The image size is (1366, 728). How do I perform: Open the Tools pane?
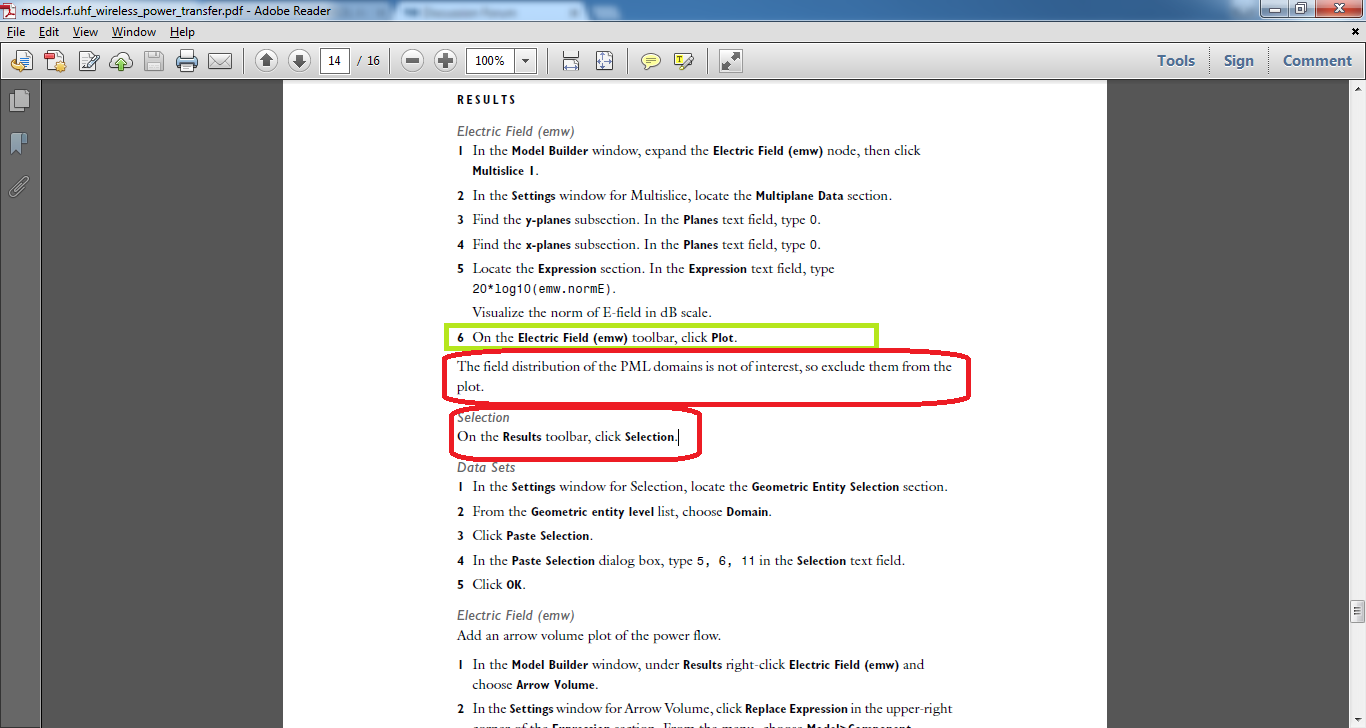coord(1176,61)
